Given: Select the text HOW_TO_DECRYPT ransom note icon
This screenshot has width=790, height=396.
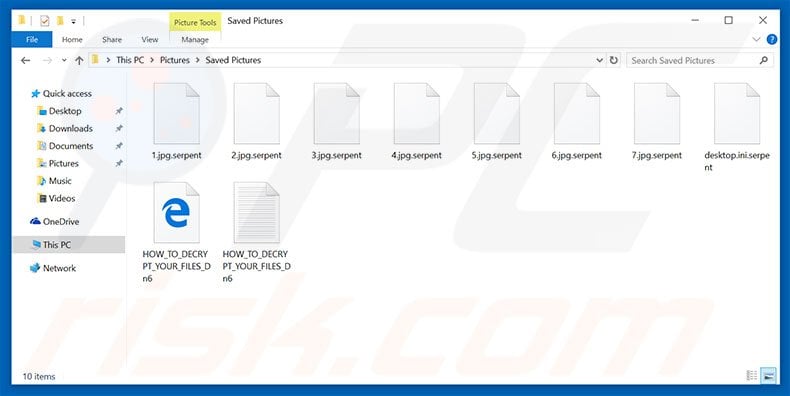Looking at the screenshot, I should coord(256,213).
